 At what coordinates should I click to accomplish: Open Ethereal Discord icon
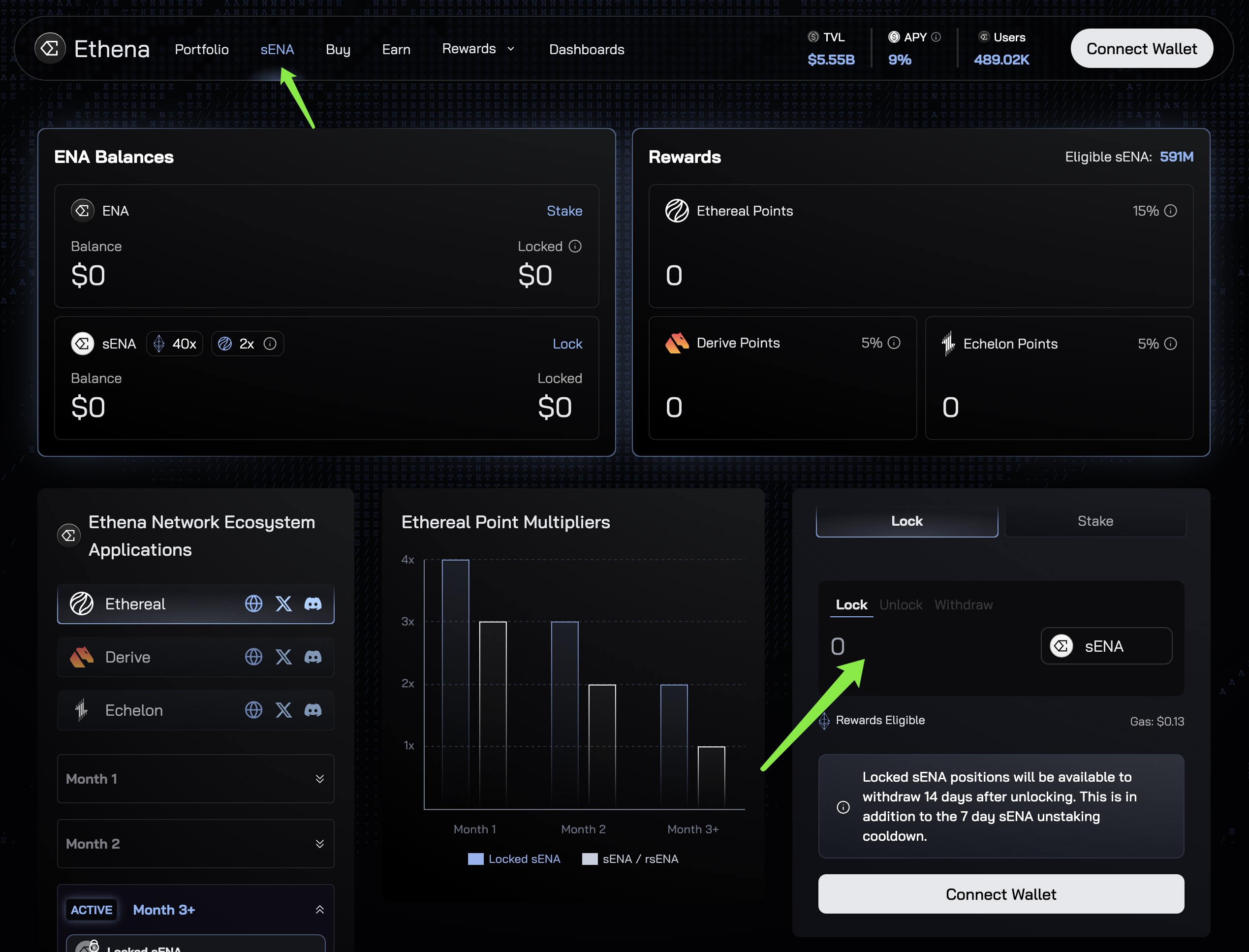(x=313, y=603)
